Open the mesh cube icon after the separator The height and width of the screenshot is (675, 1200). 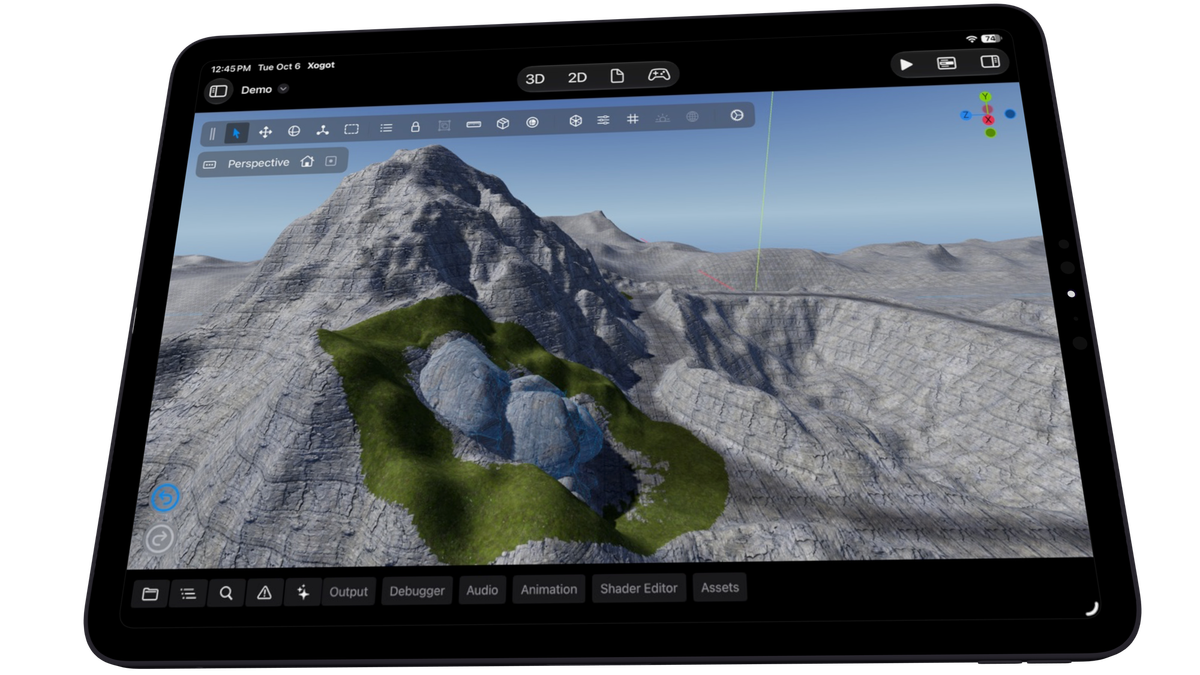click(576, 121)
